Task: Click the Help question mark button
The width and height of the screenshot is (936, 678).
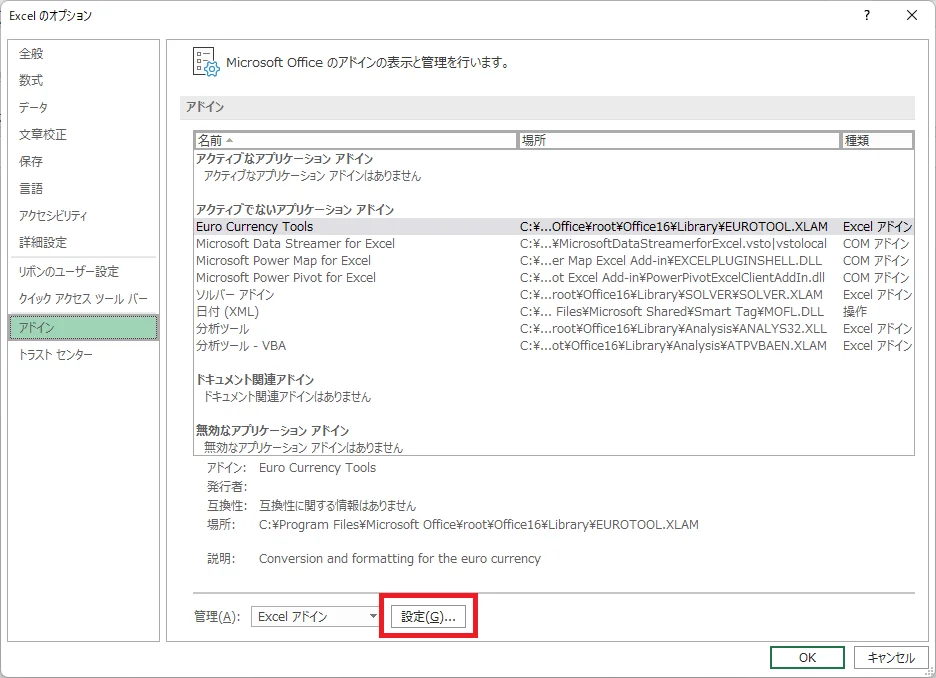Action: click(x=866, y=15)
